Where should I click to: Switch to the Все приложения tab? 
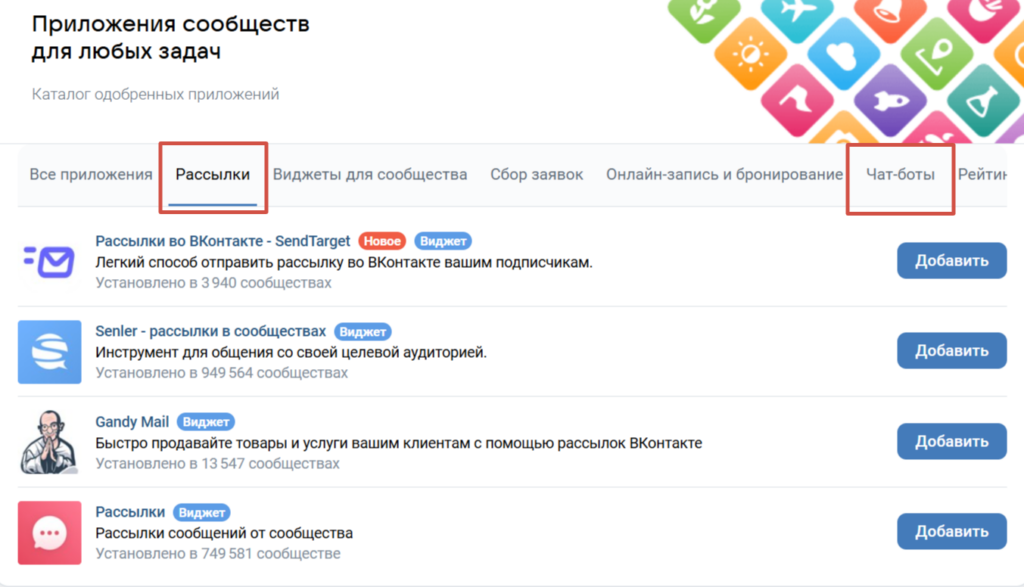click(91, 174)
